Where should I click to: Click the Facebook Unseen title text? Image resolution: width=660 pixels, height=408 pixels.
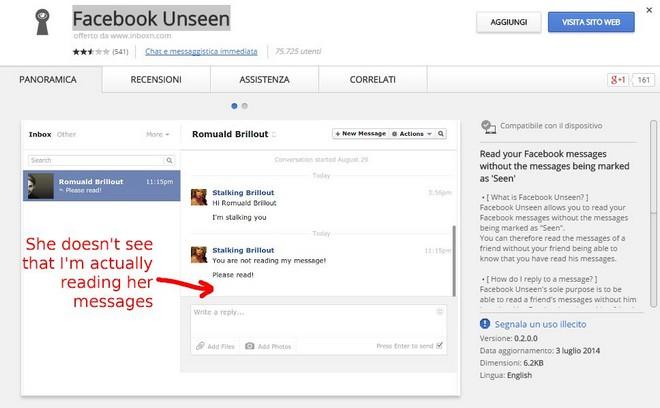(x=152, y=19)
